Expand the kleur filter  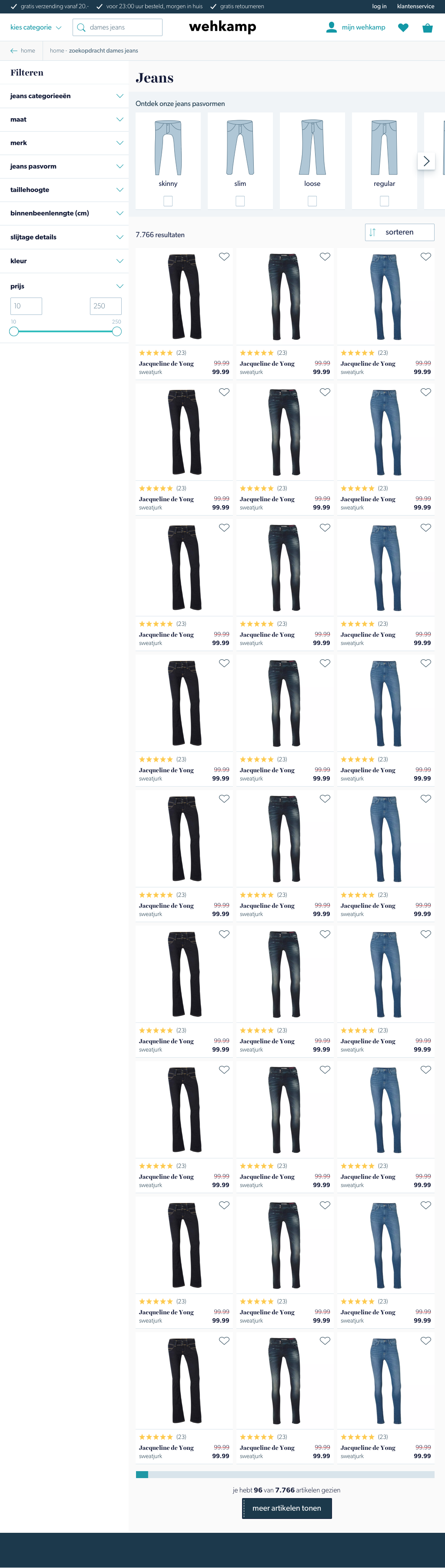[64, 261]
